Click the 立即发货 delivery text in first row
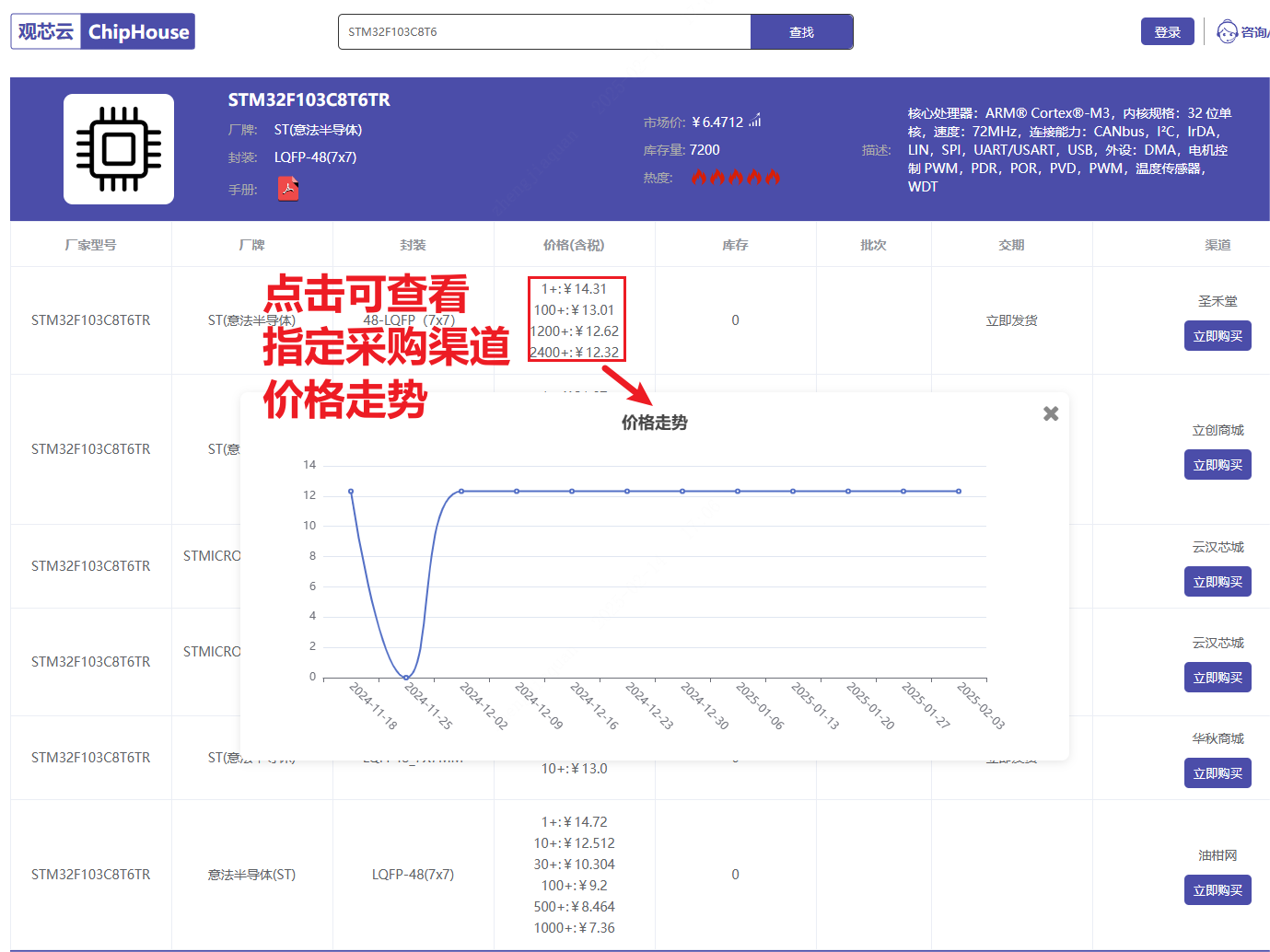This screenshot has height=952, width=1270. [1011, 320]
